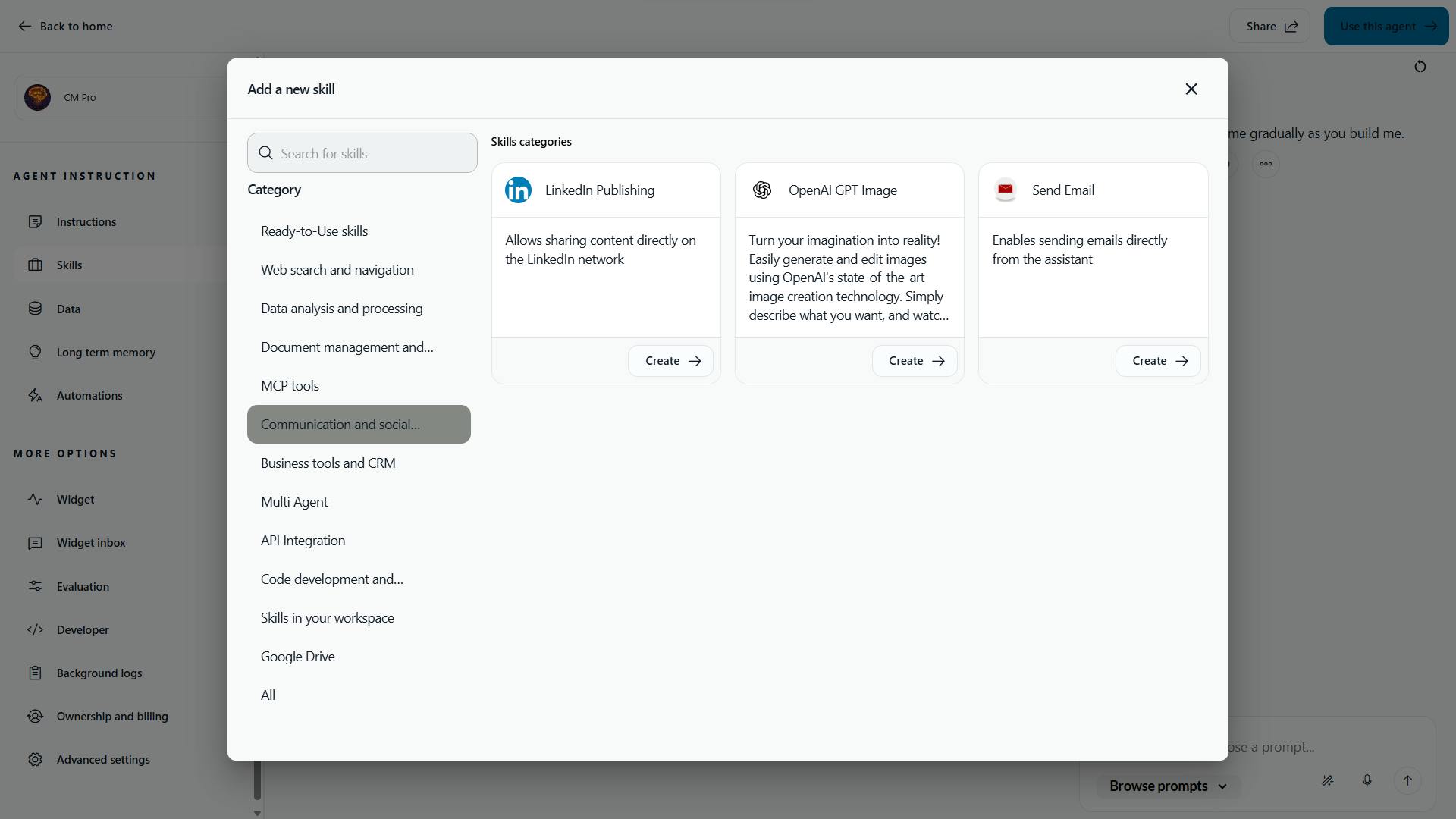1456x819 pixels.
Task: Click the OpenAI GPT Image logo icon
Action: coord(761,190)
